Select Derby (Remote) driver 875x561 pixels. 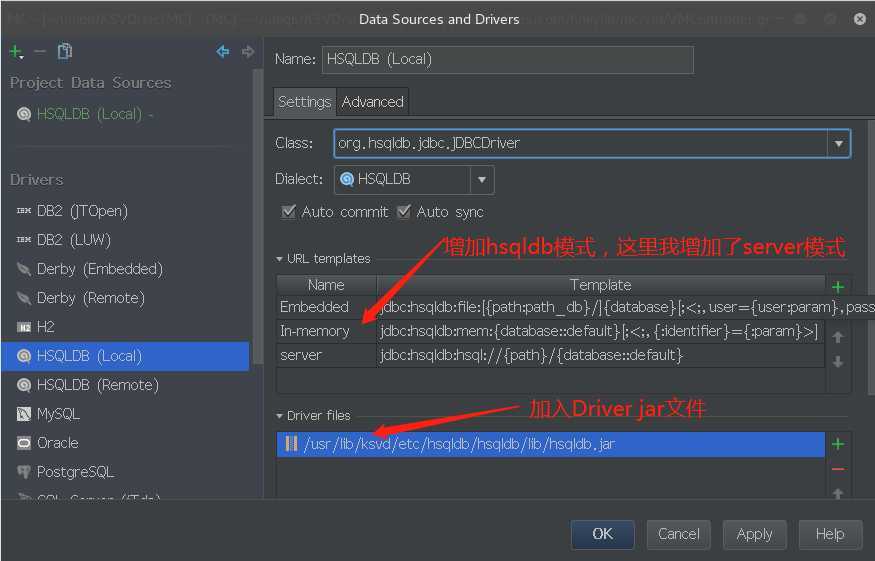coord(90,298)
